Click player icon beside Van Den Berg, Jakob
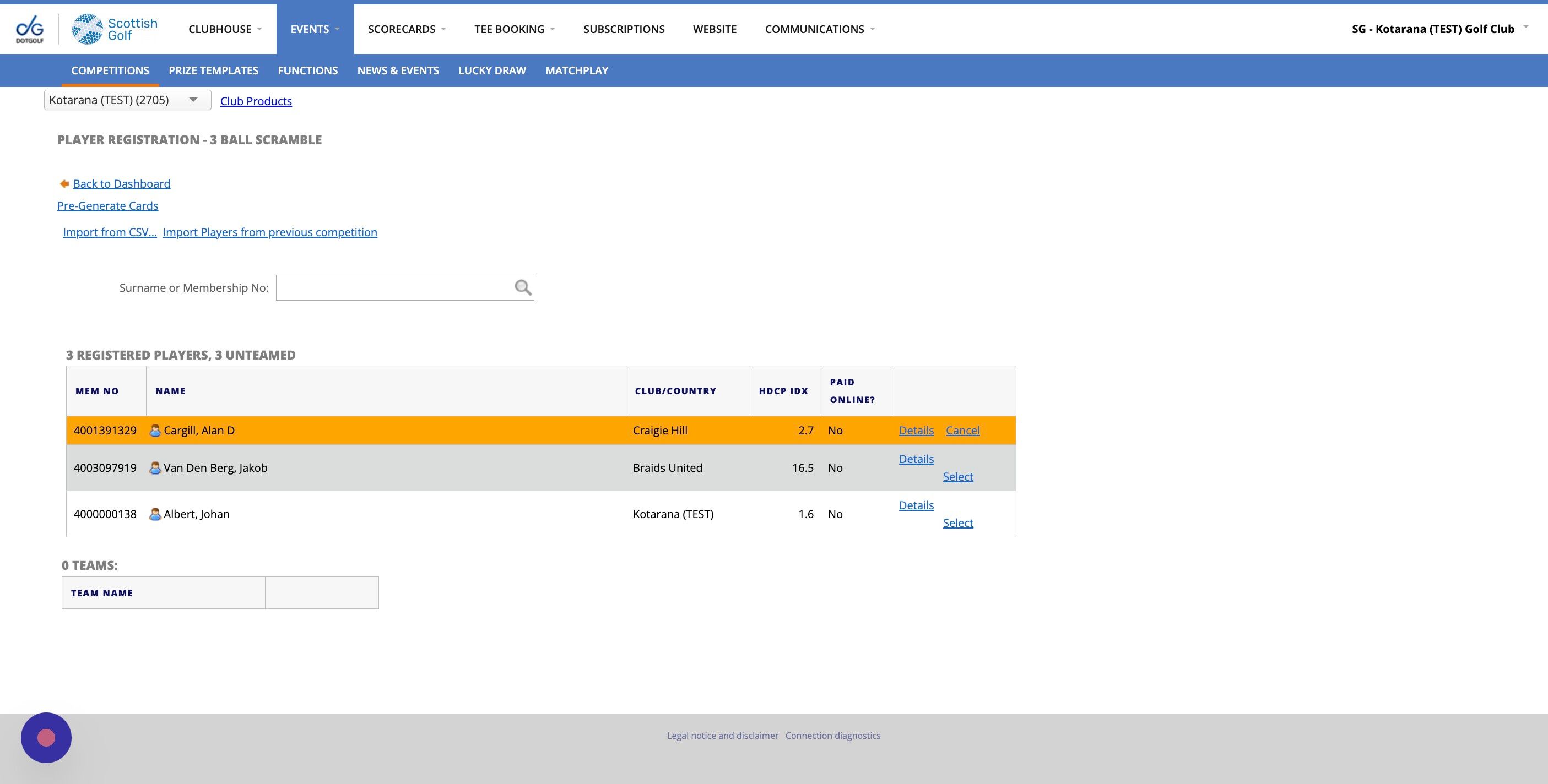 [155, 468]
